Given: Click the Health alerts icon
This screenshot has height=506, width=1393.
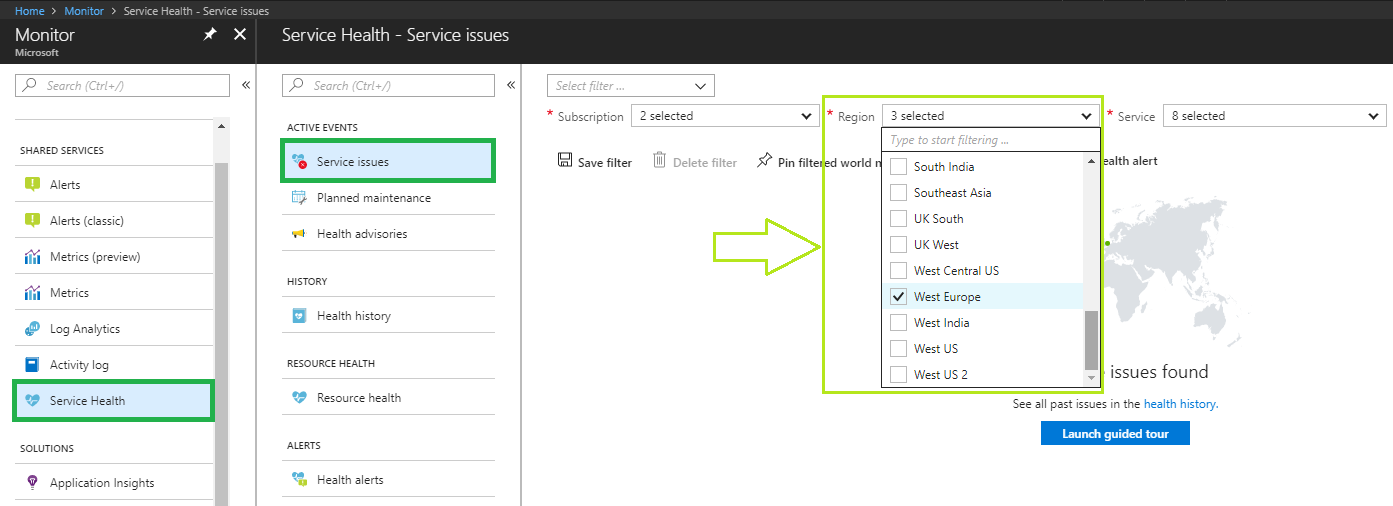Looking at the screenshot, I should pos(299,480).
